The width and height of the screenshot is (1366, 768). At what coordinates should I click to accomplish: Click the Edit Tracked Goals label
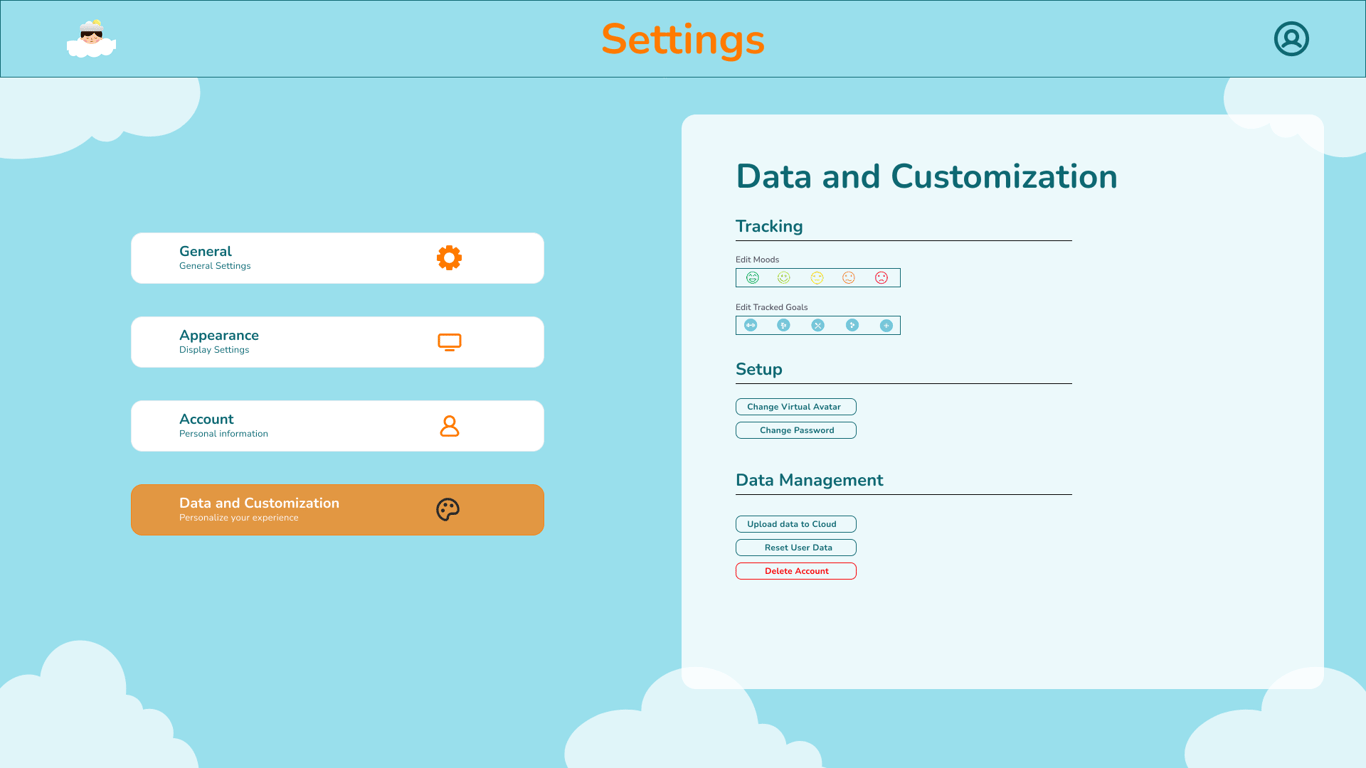tap(772, 307)
